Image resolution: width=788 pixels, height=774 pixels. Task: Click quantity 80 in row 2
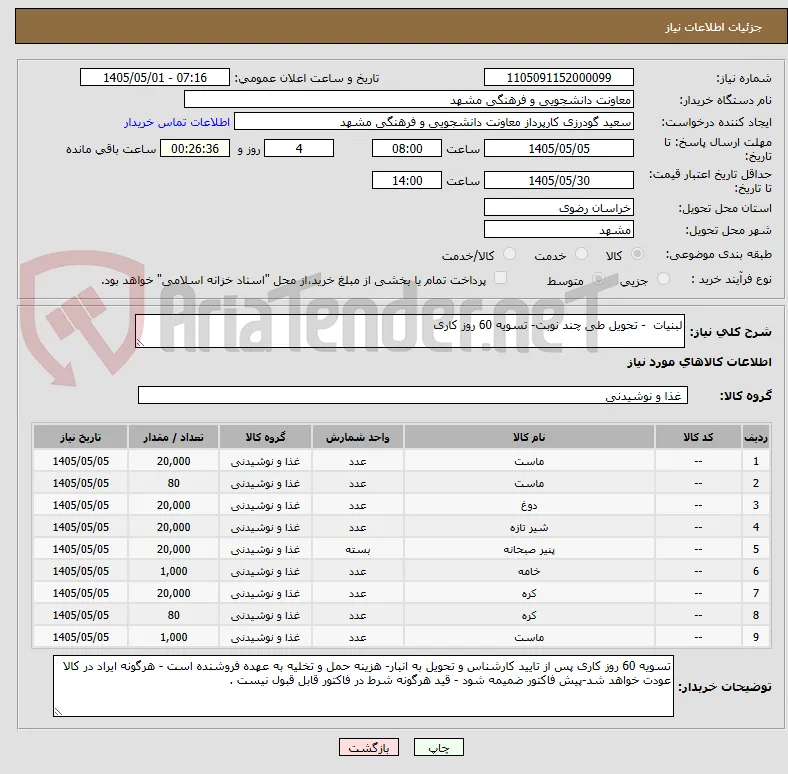point(173,483)
